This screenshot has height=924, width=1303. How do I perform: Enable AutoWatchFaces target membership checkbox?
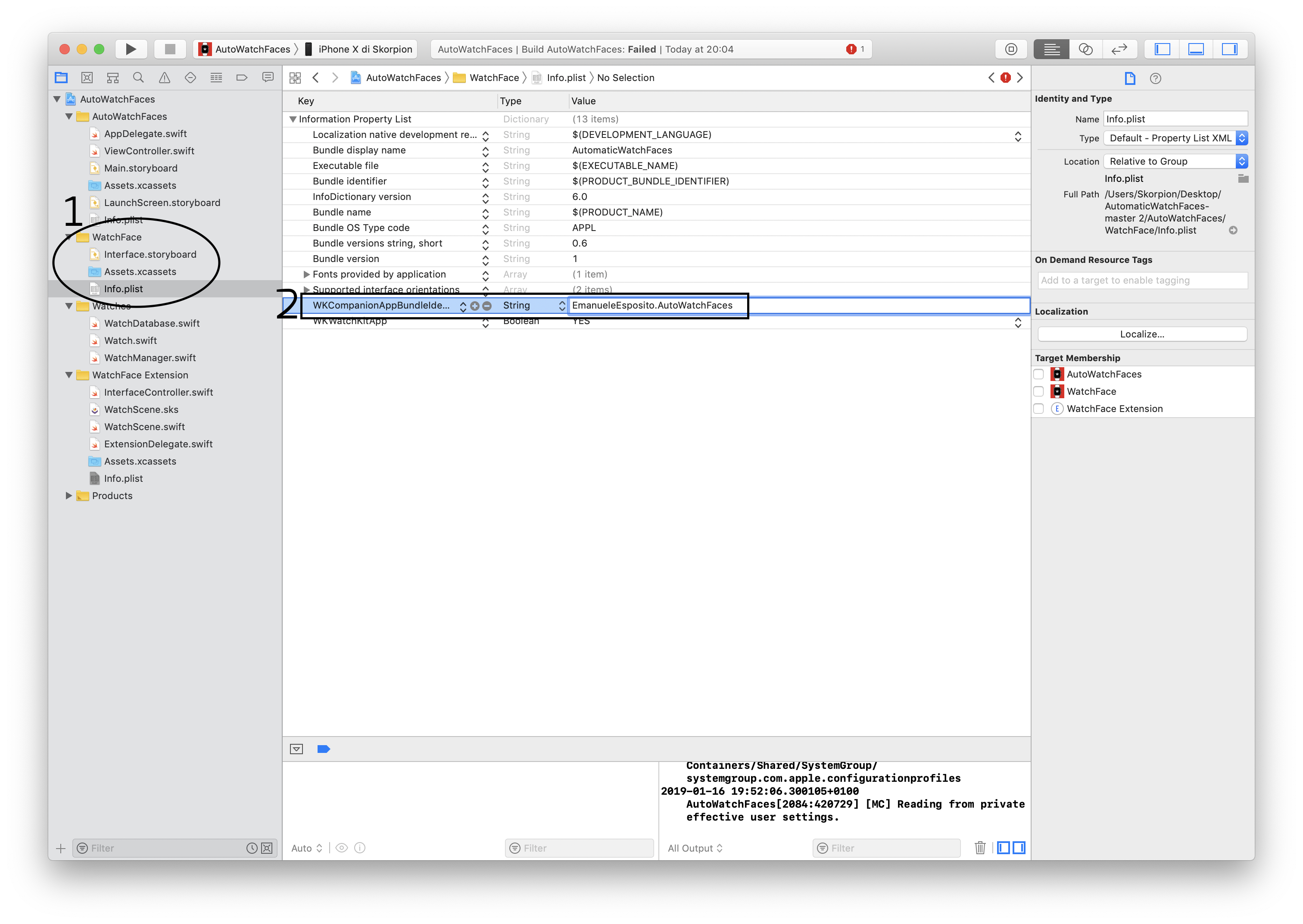point(1038,374)
